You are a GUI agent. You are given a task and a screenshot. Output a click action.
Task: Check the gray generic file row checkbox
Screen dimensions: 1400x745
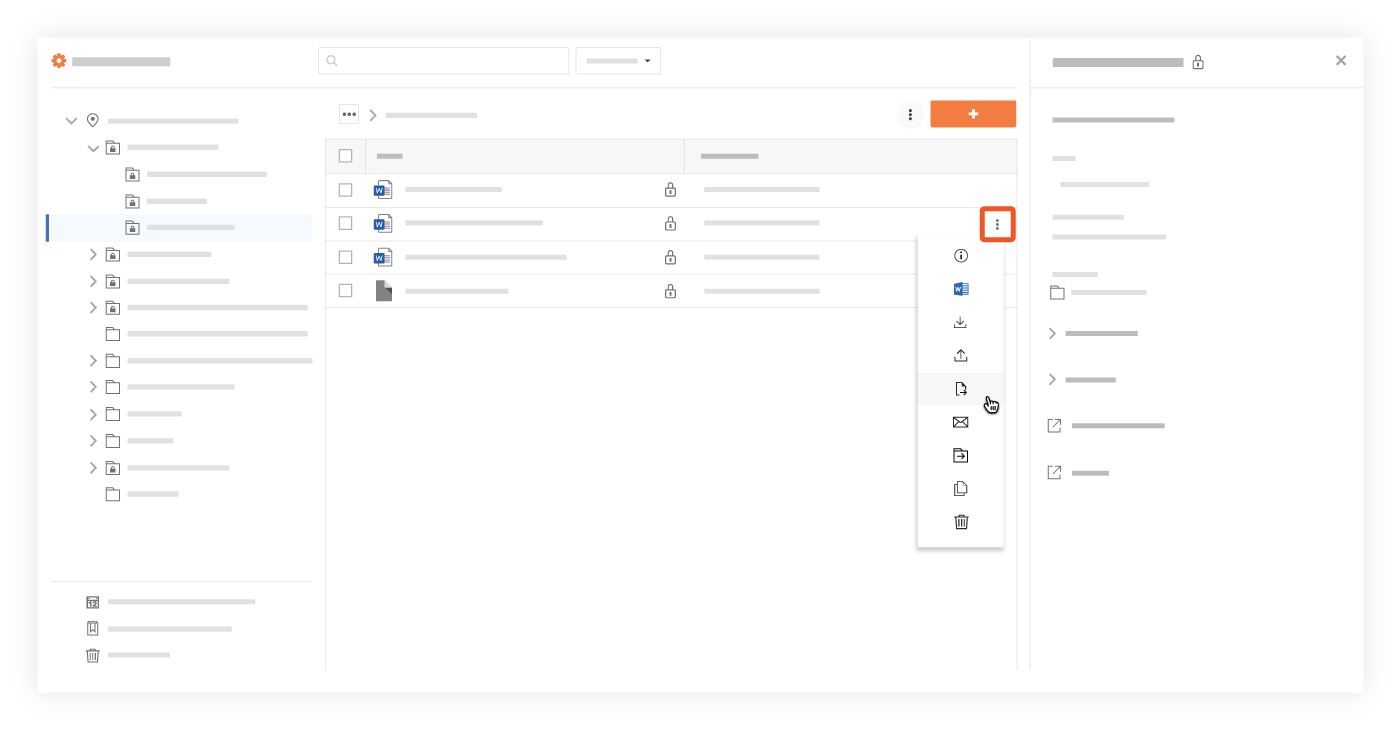pos(345,291)
